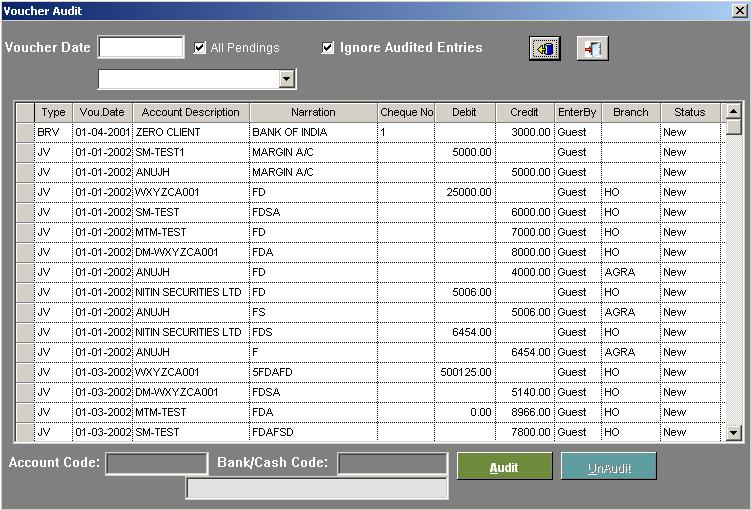This screenshot has width=751, height=510.
Task: Open the dropdown below Voucher Date
Action: (287, 79)
